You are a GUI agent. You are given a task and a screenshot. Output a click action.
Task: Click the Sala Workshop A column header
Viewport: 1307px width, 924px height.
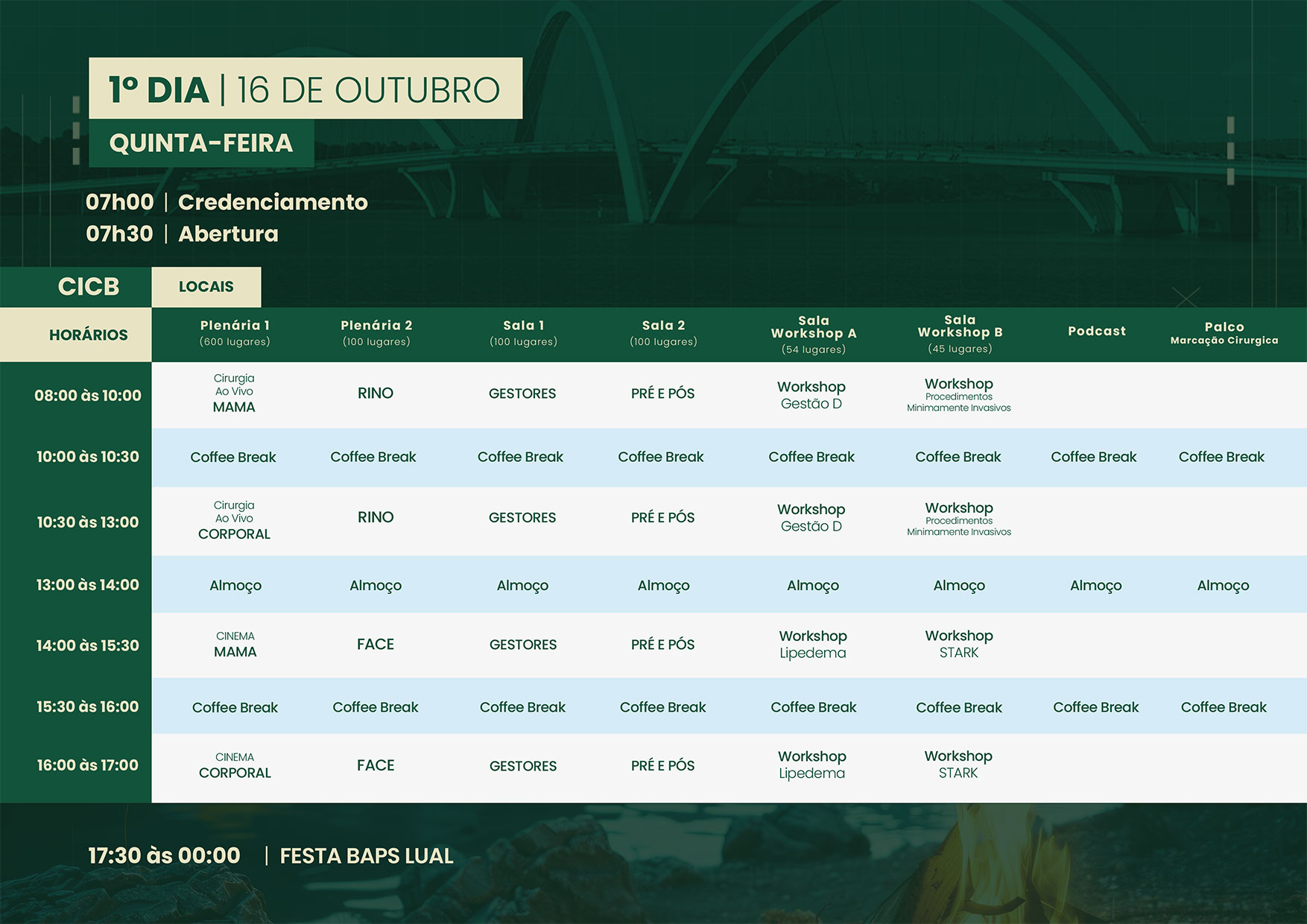point(813,334)
